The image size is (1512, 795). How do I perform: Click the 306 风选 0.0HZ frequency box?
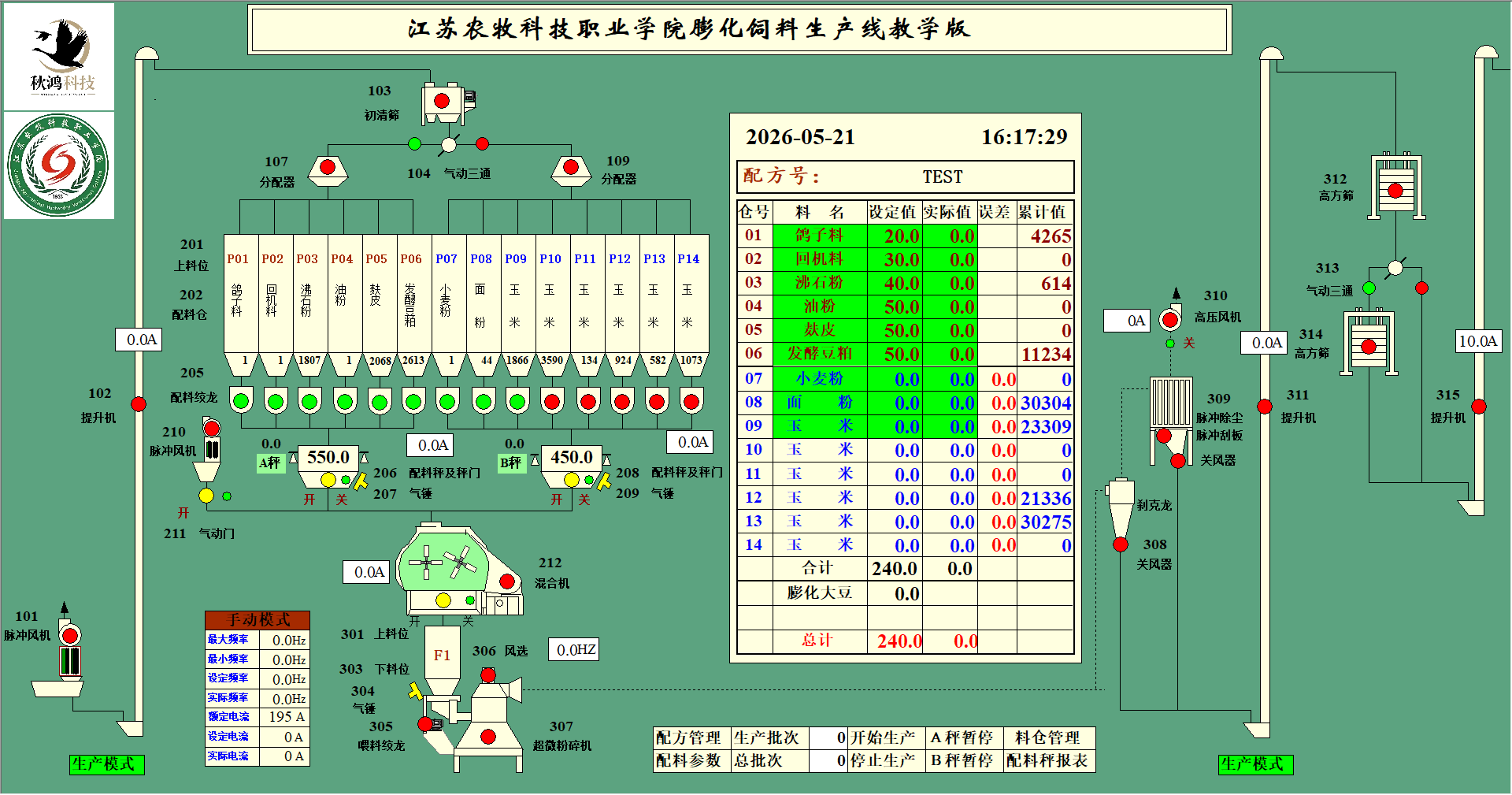click(574, 650)
